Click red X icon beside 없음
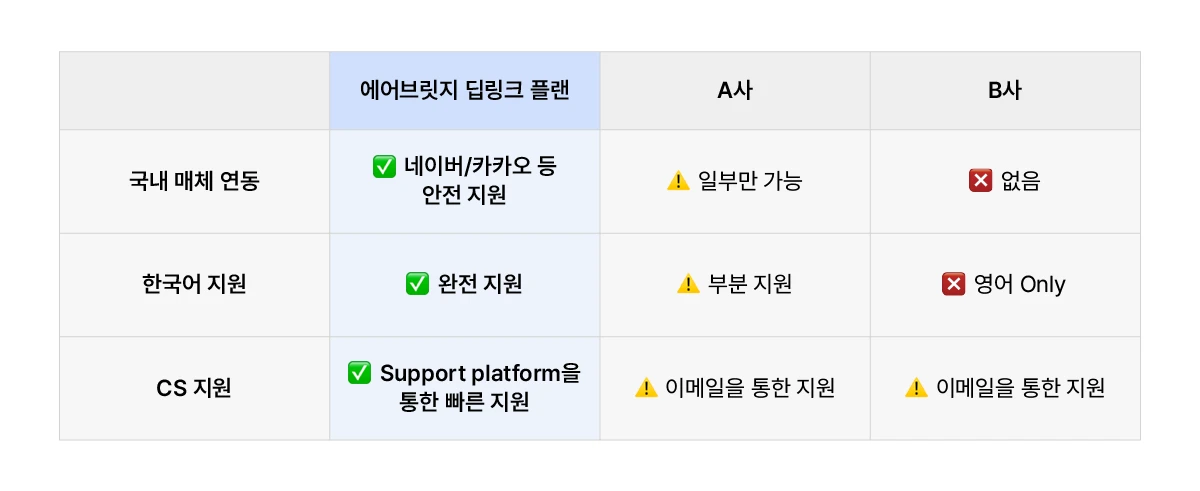The image size is (1200, 491). tap(980, 181)
